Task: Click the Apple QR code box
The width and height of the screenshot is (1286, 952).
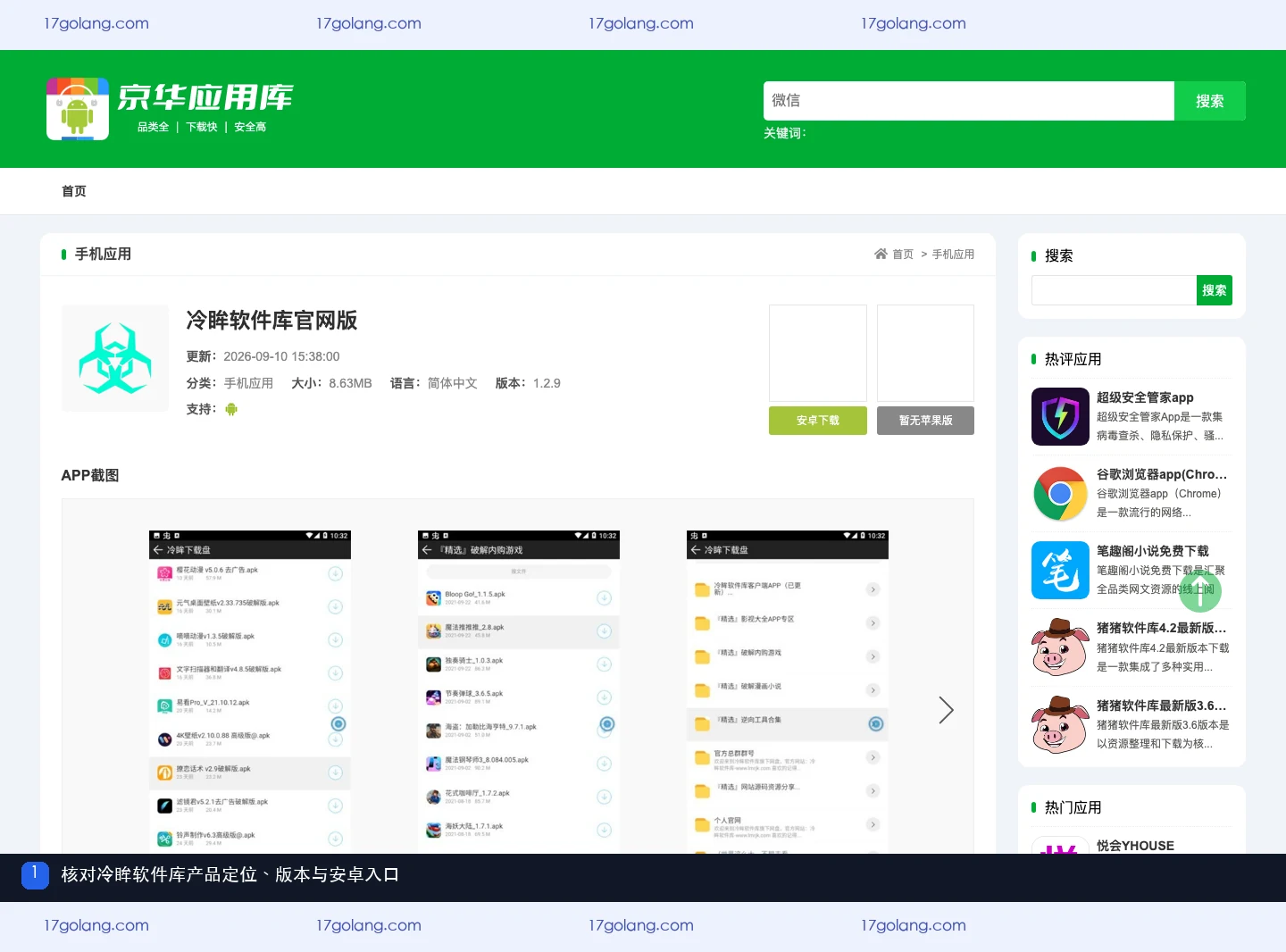Action: [x=925, y=353]
